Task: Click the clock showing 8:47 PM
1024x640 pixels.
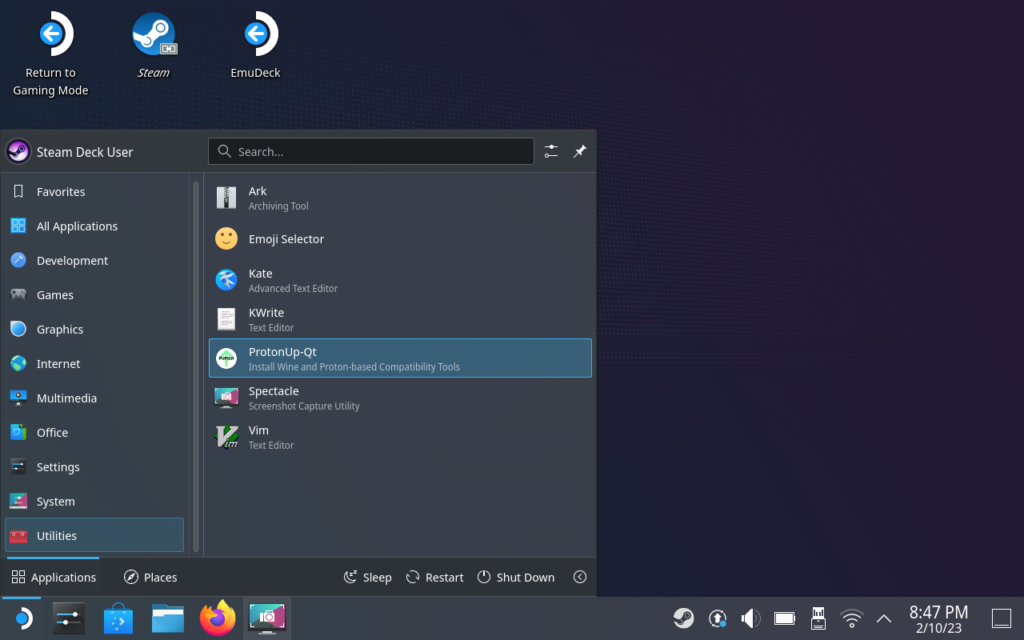Action: coord(938,619)
